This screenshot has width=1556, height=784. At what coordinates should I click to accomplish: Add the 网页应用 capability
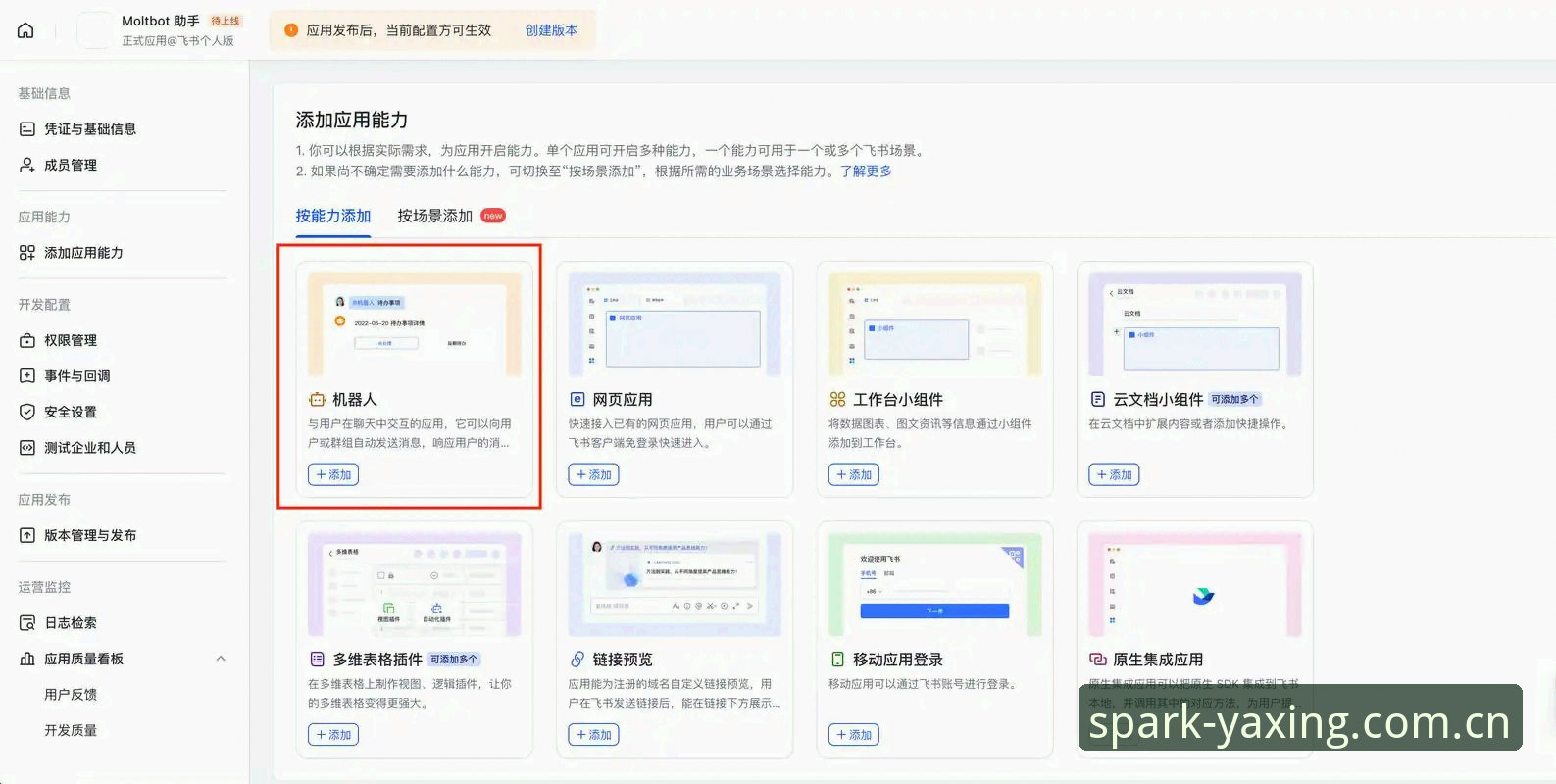(x=593, y=474)
